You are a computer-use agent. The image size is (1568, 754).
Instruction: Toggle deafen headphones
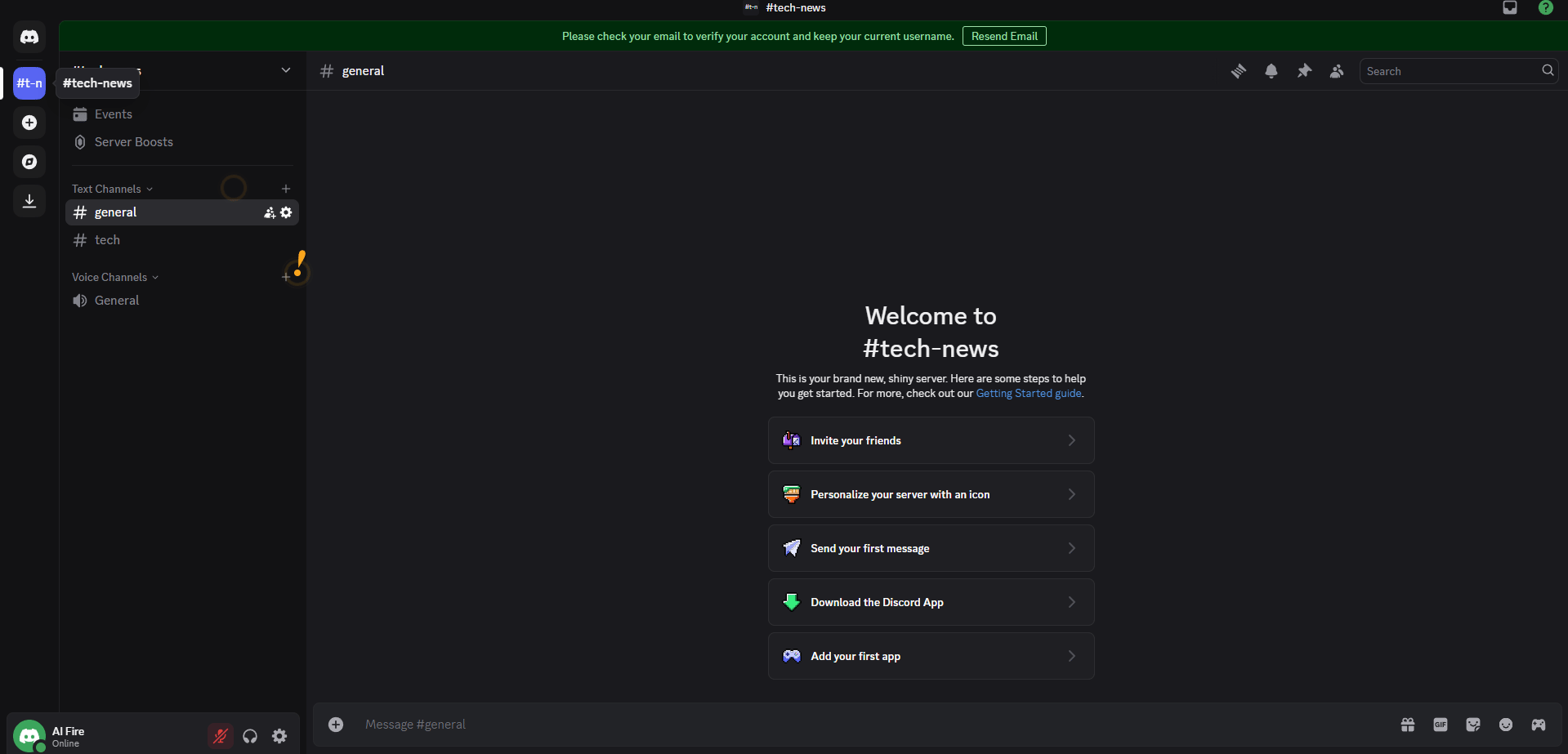(x=250, y=736)
